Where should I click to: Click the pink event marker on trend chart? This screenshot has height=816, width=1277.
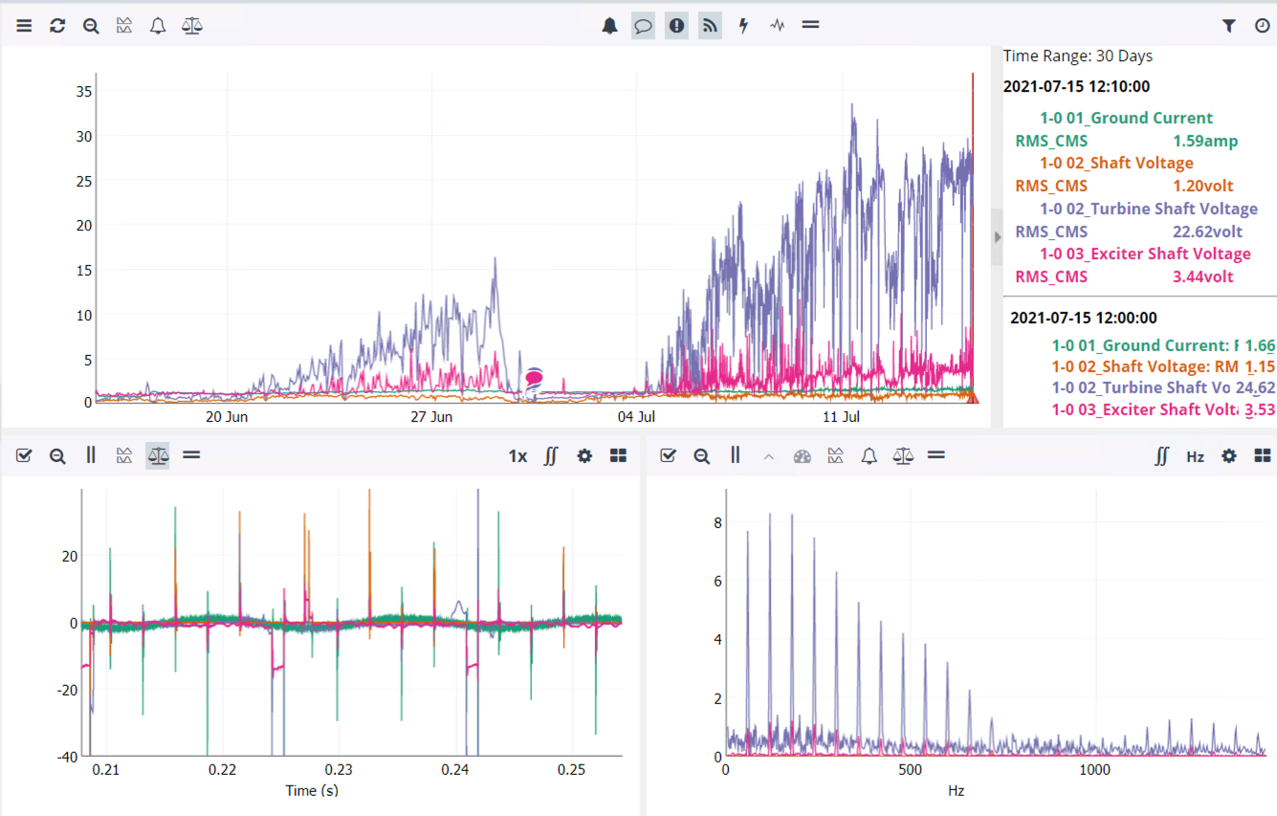coord(534,376)
